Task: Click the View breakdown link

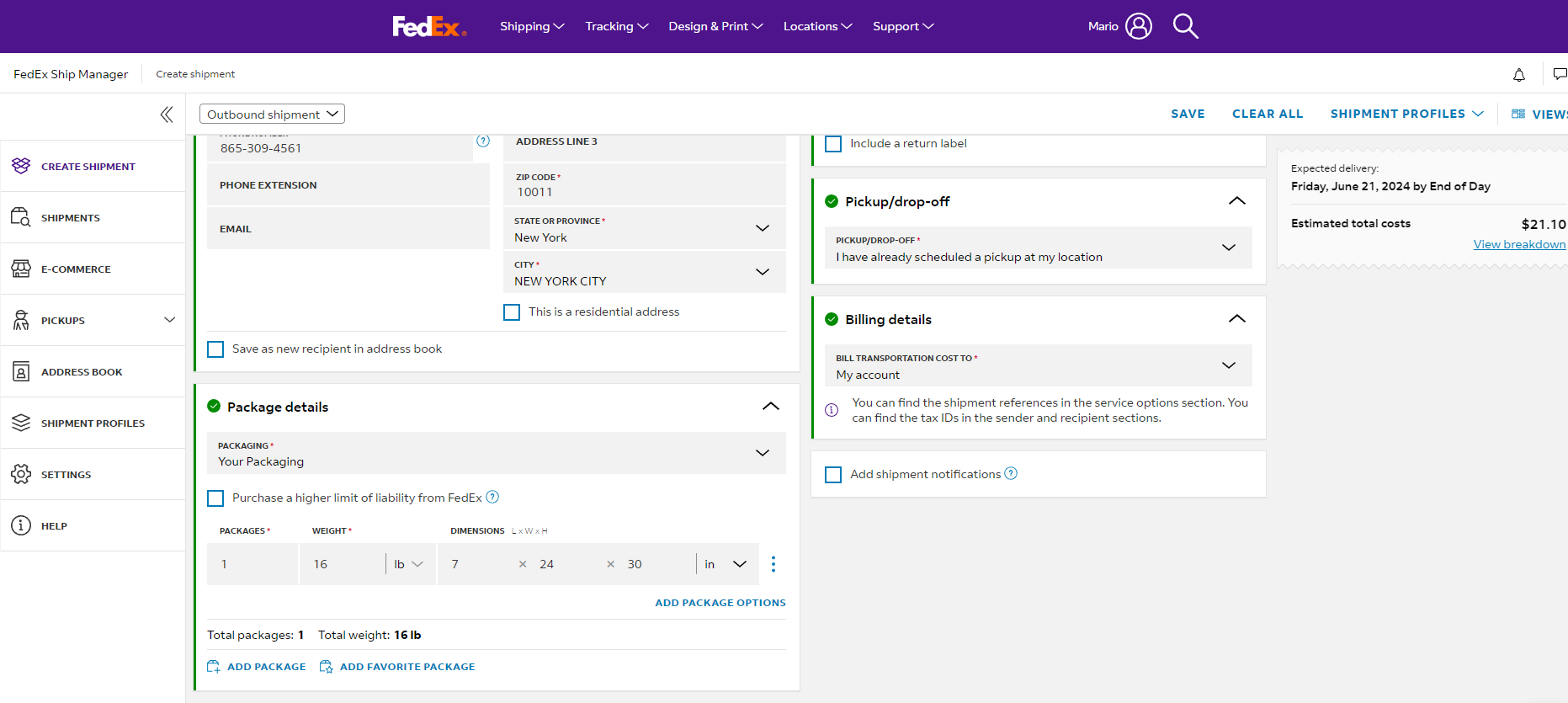Action: [1519, 244]
